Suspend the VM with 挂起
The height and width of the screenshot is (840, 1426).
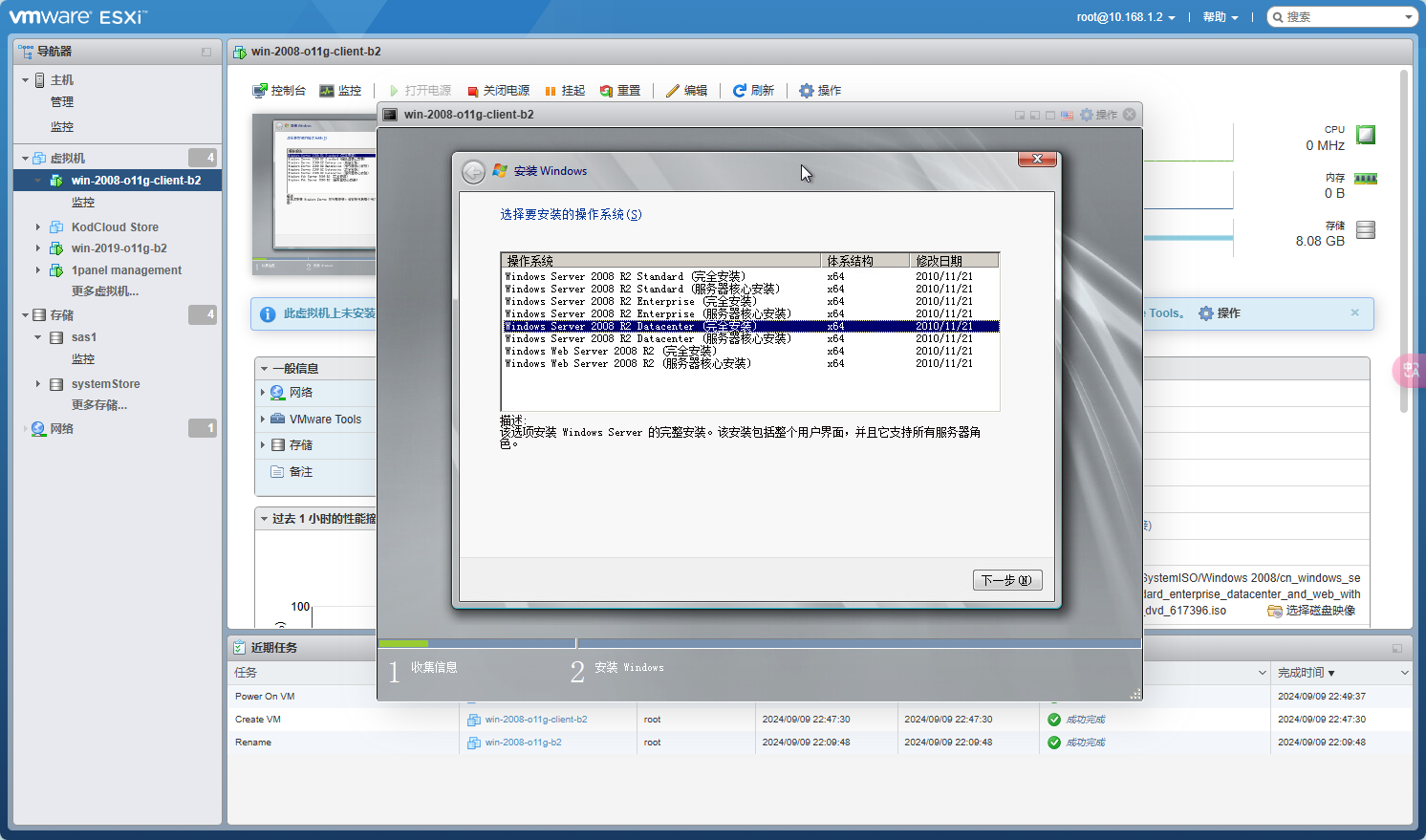click(x=565, y=91)
